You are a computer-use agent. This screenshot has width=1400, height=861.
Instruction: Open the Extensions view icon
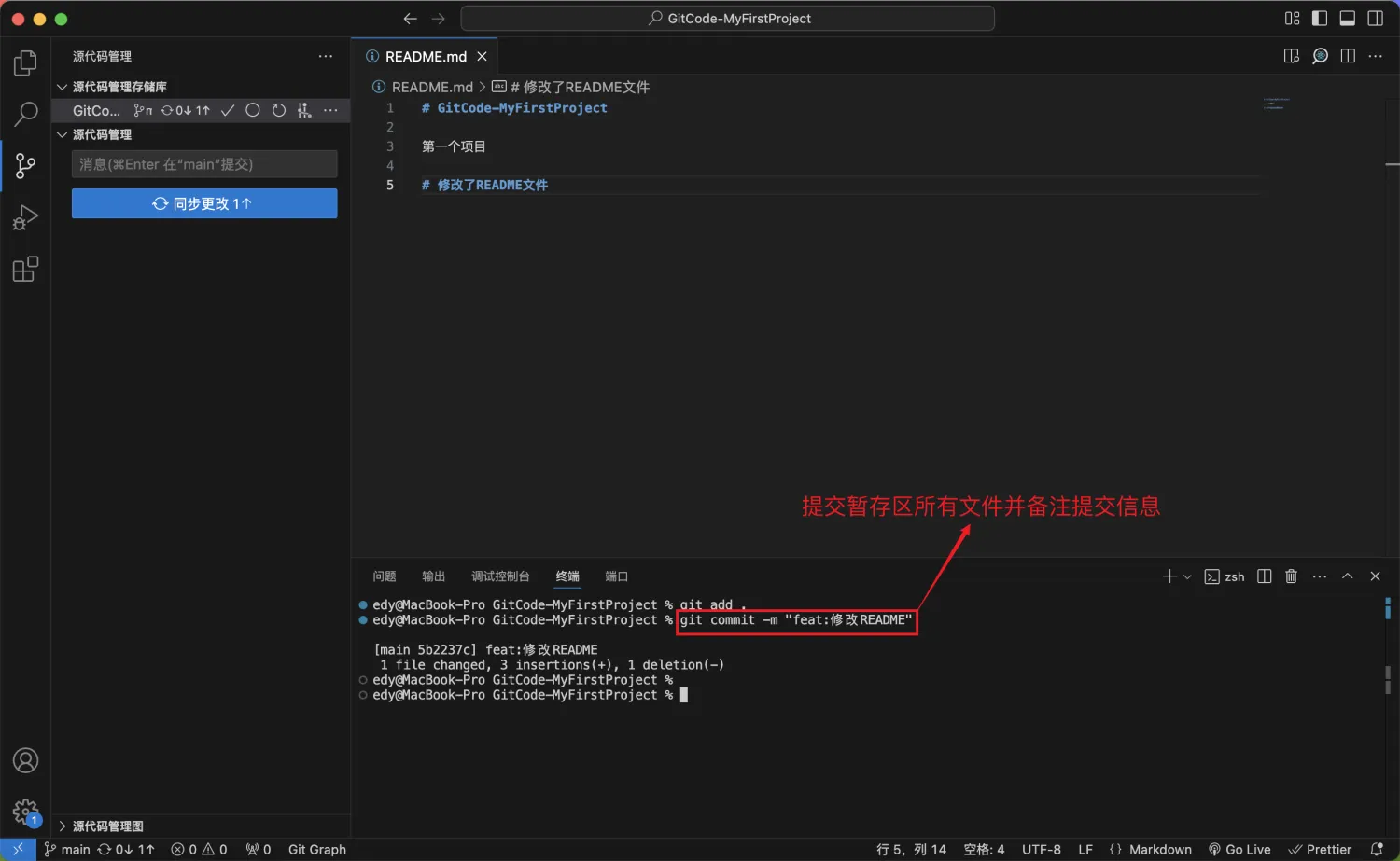tap(25, 270)
